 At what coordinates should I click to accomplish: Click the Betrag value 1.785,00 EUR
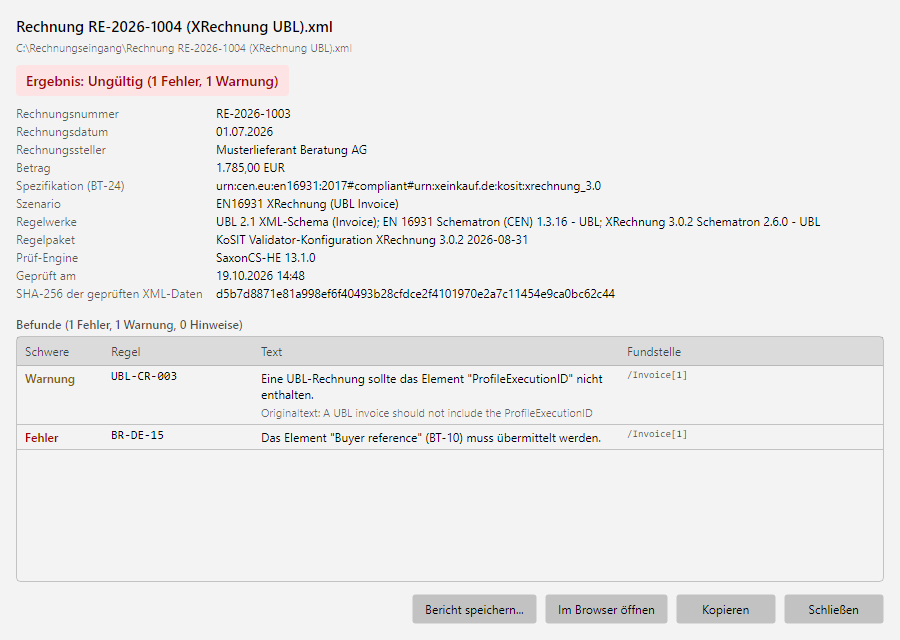(x=250, y=168)
